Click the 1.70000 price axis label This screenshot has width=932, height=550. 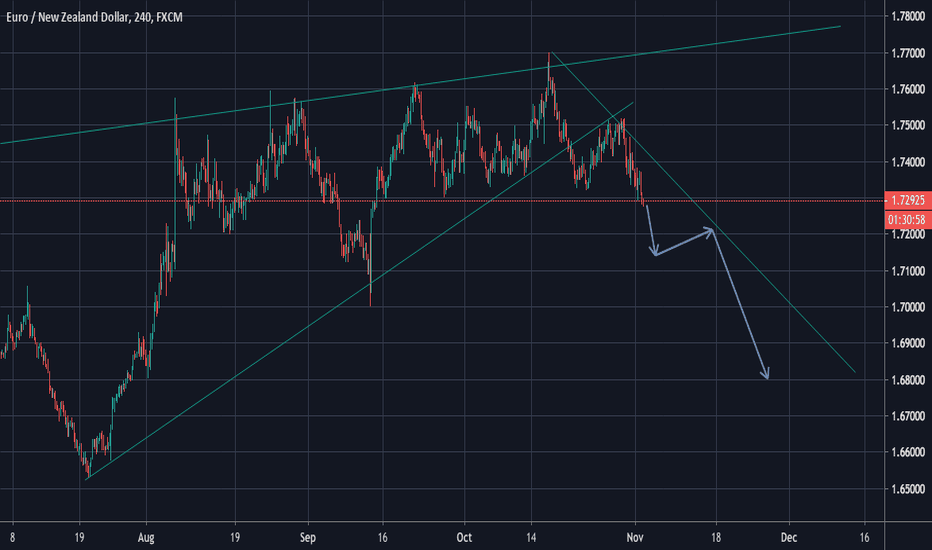click(908, 307)
